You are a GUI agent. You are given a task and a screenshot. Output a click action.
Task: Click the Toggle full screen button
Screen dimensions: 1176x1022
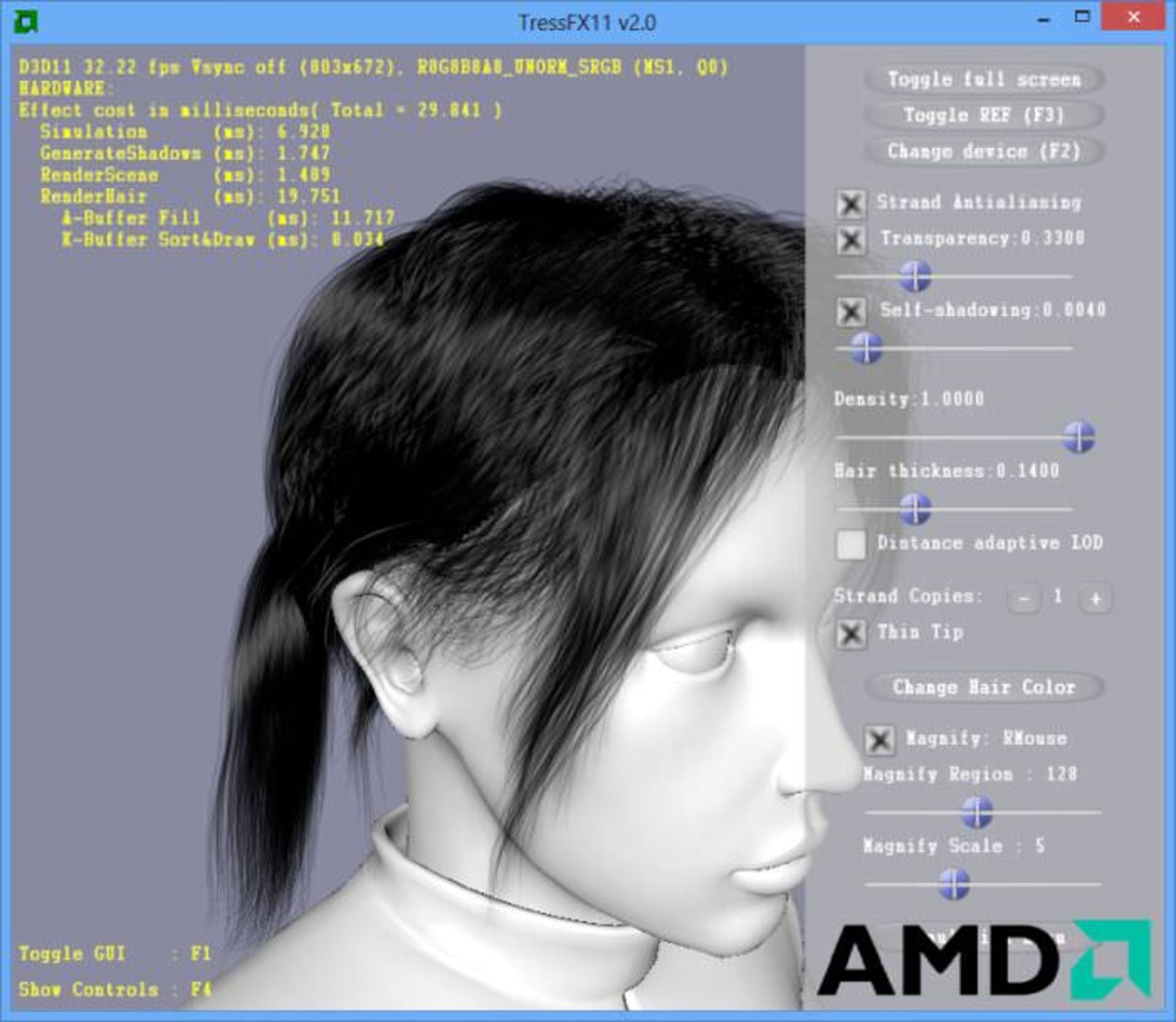click(984, 80)
